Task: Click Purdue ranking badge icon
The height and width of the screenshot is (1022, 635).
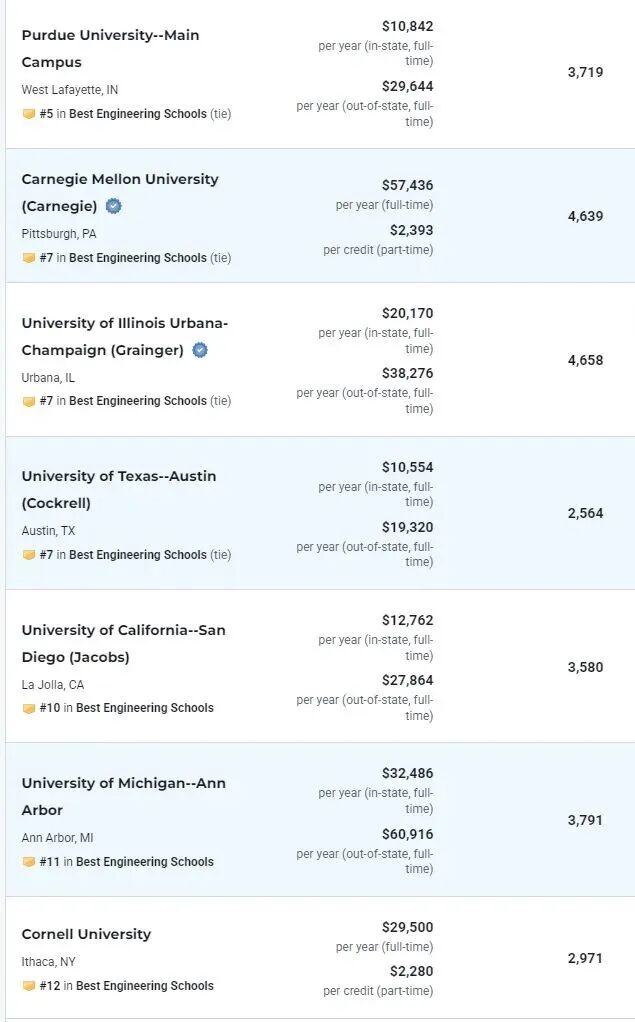Action: (x=29, y=114)
